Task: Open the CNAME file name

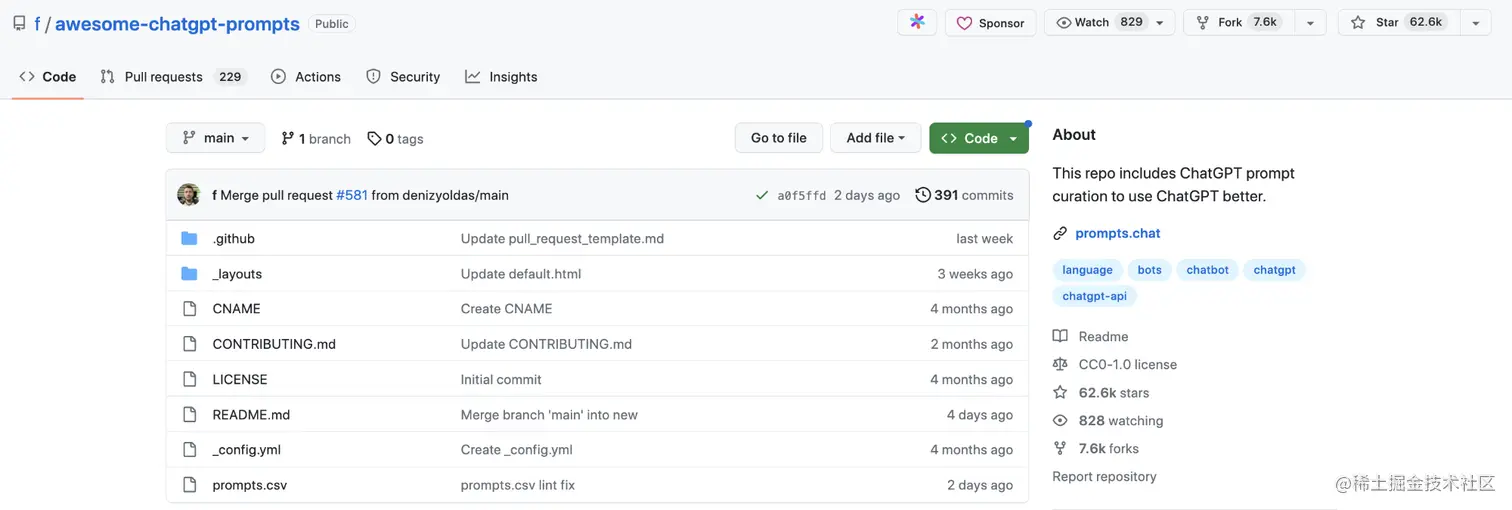Action: (x=237, y=309)
